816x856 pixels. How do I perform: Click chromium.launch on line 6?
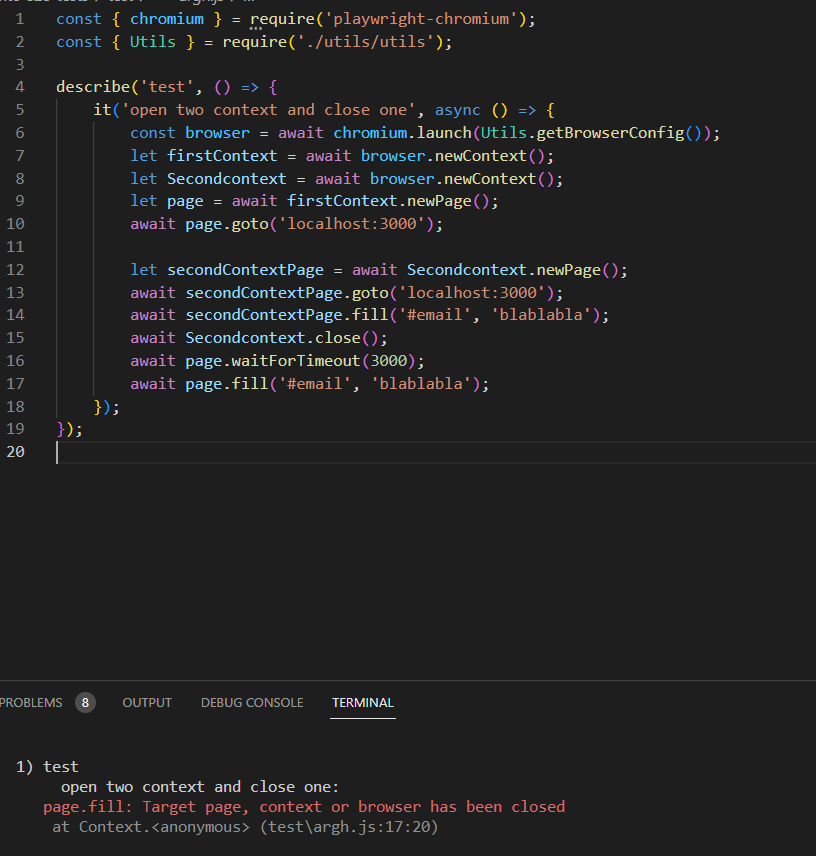(402, 132)
